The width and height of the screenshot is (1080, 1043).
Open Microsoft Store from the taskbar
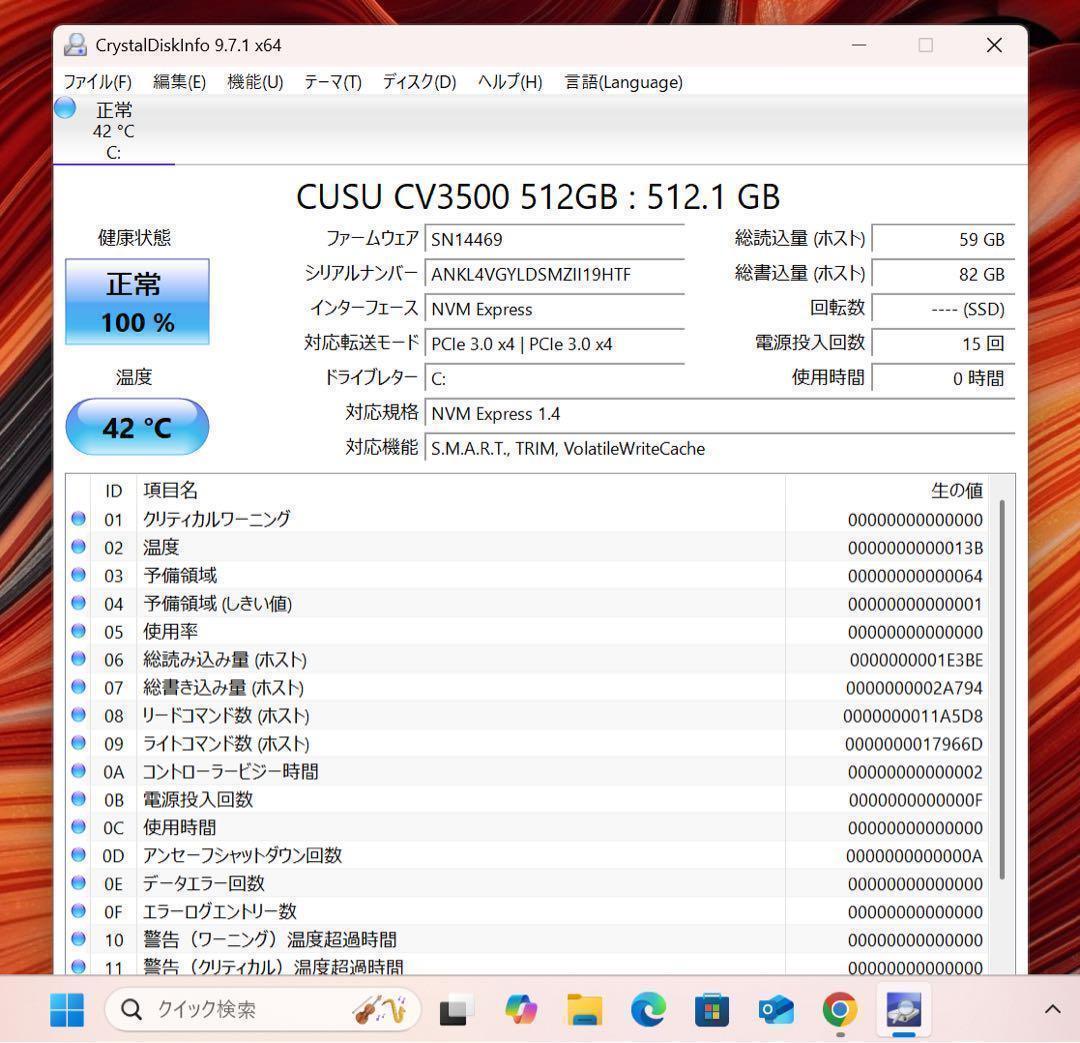(712, 1010)
